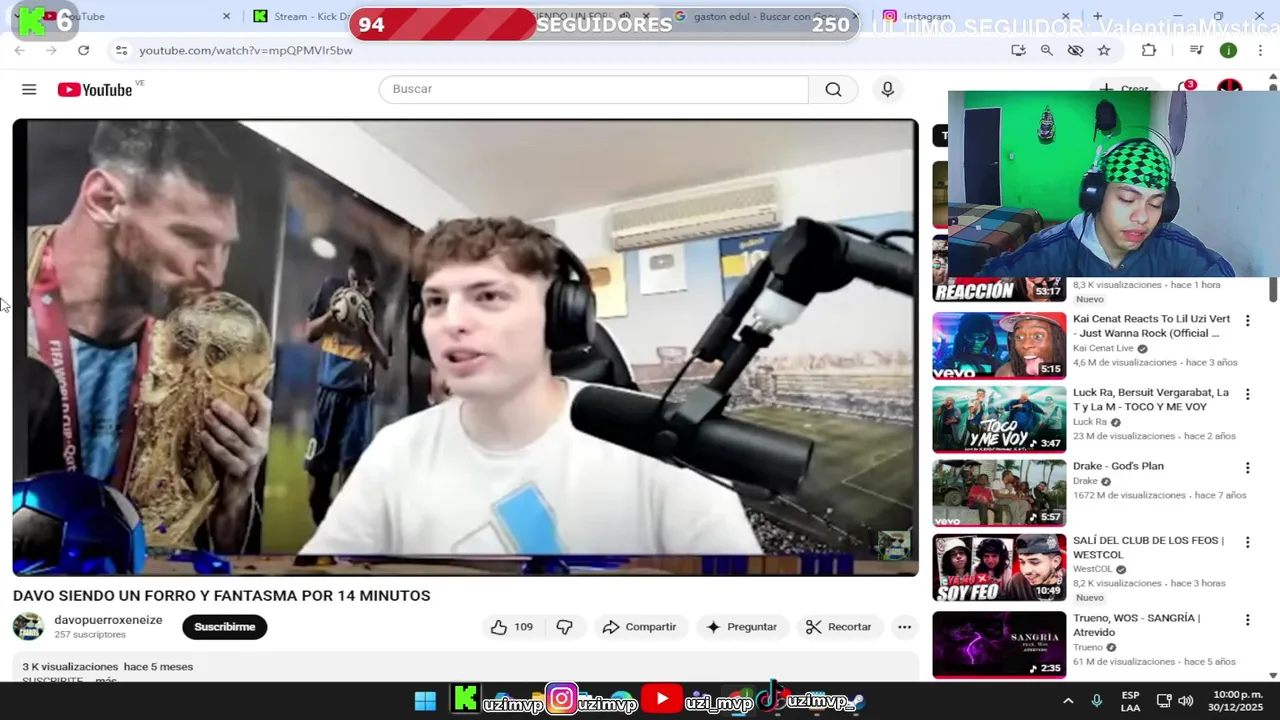Bookmark this page with the star icon

[x=1104, y=50]
